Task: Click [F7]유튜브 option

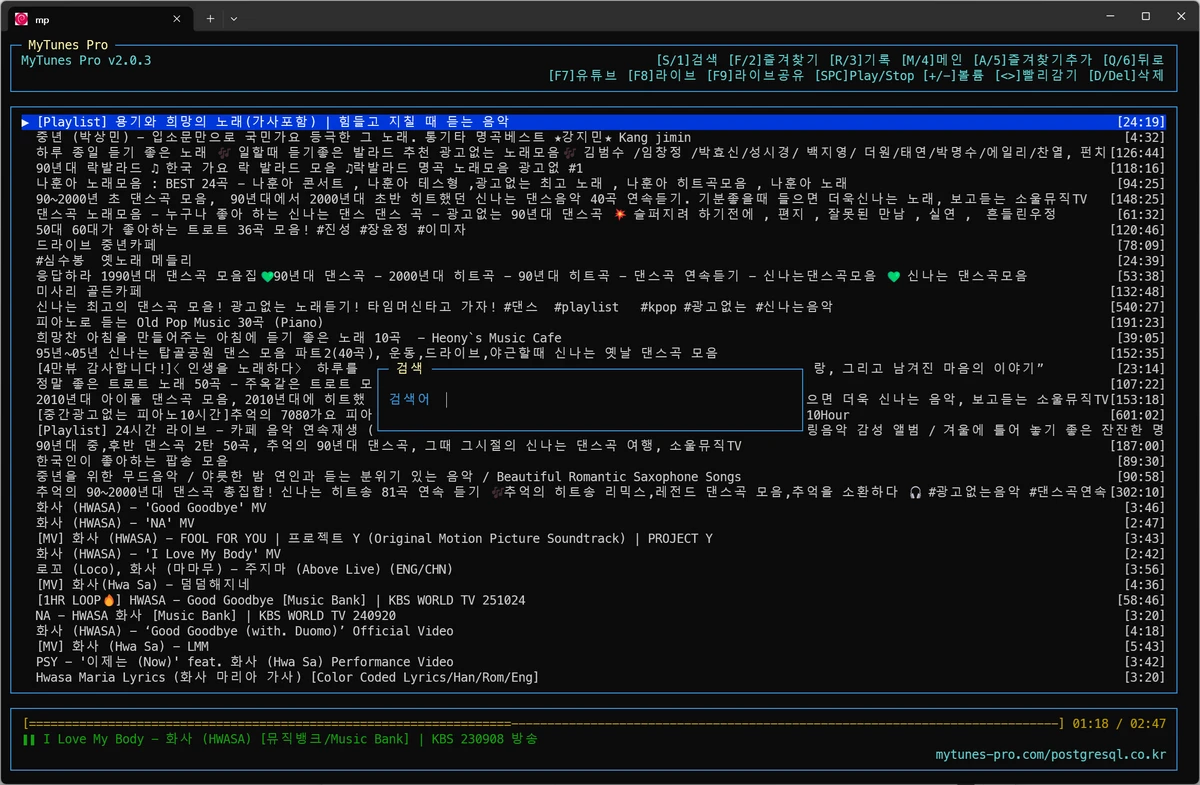Action: tap(584, 75)
